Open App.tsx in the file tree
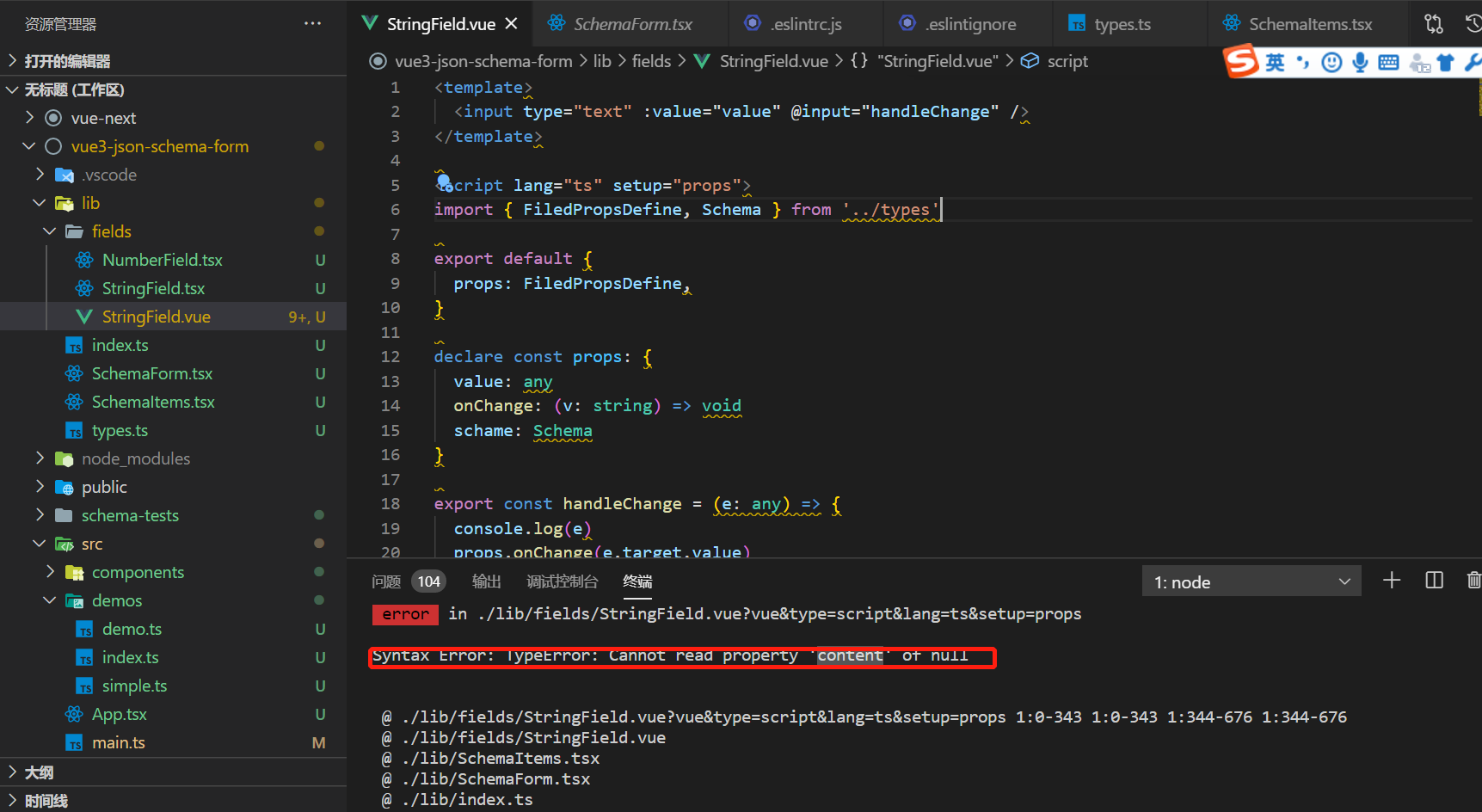Image resolution: width=1482 pixels, height=812 pixels. (119, 714)
